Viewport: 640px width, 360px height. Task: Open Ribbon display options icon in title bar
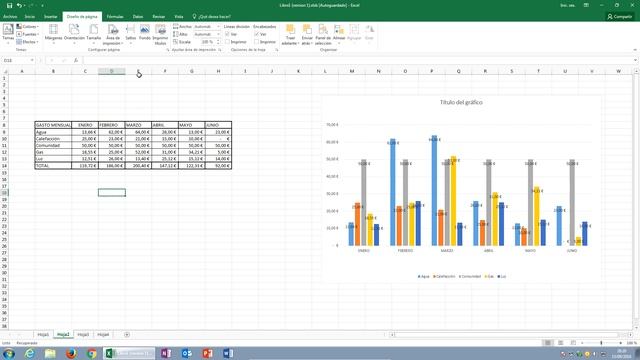tap(586, 5)
